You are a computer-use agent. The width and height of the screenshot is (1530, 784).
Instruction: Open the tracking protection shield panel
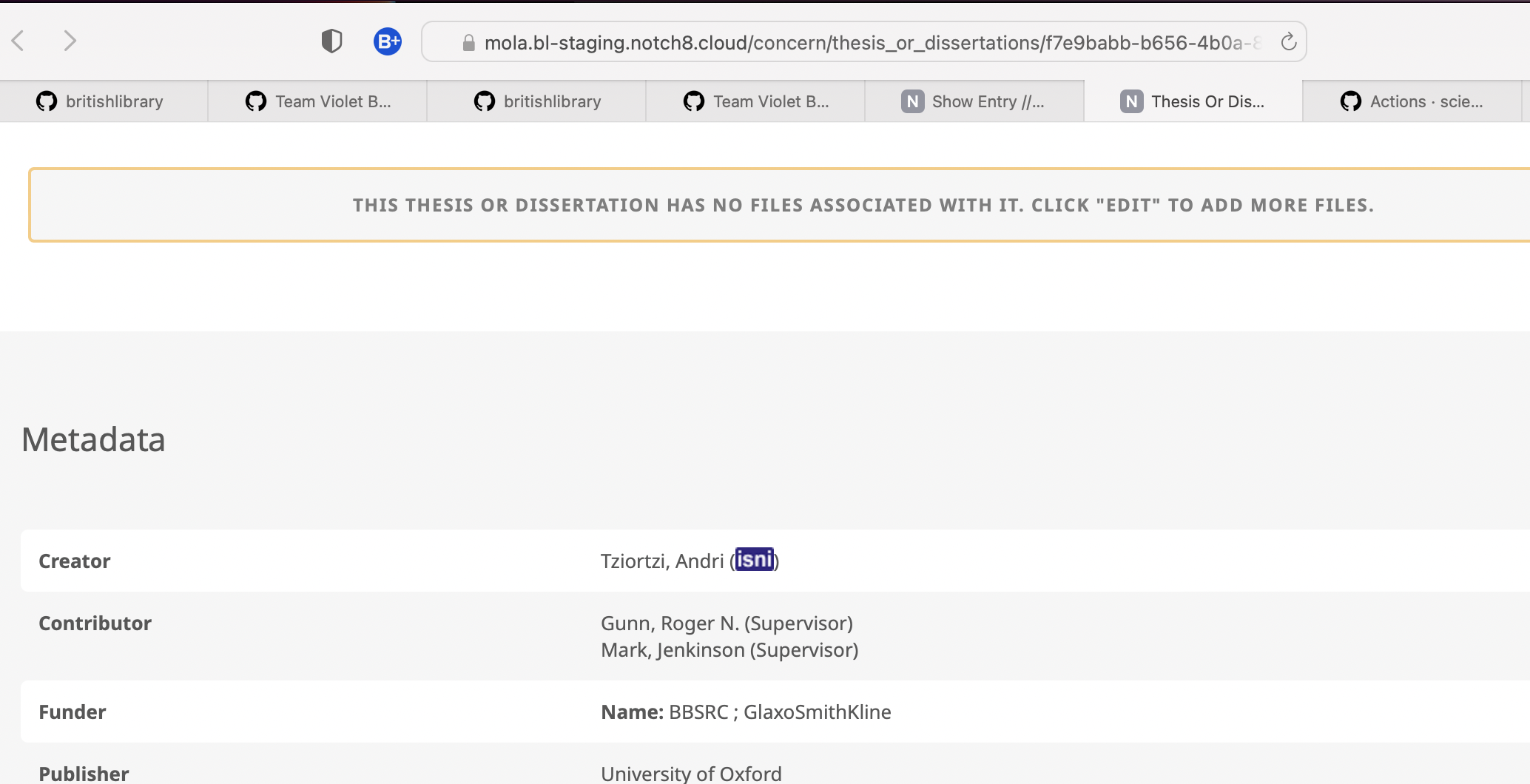331,41
